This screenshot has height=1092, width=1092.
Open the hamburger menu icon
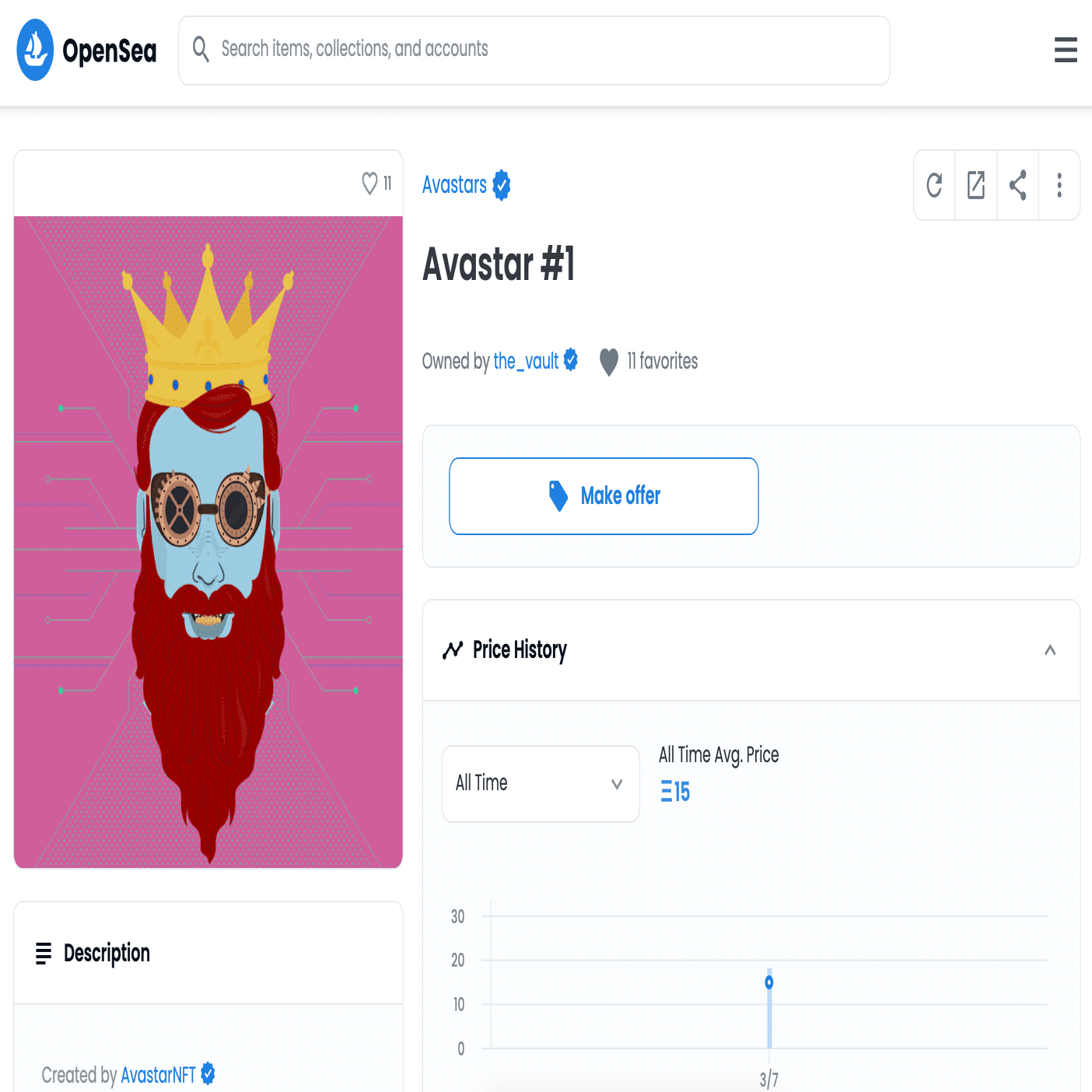click(1066, 50)
